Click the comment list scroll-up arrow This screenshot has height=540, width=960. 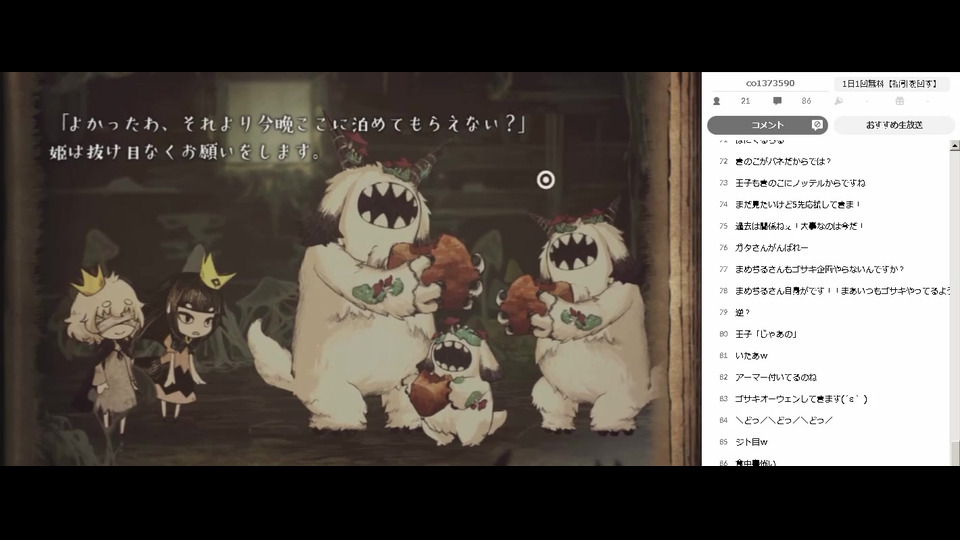point(954,146)
